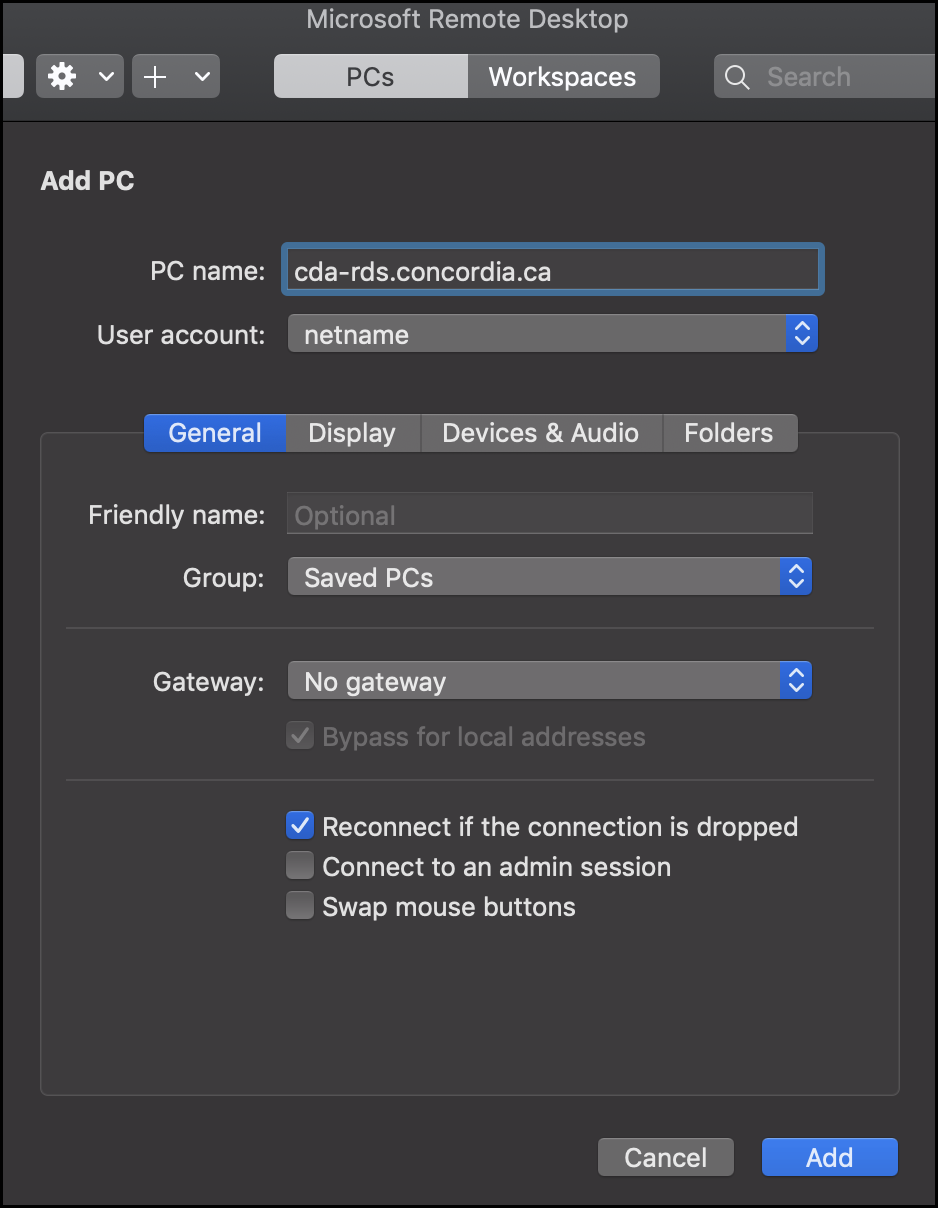The height and width of the screenshot is (1208, 938).
Task: Go to the Folders tab
Action: tap(728, 433)
